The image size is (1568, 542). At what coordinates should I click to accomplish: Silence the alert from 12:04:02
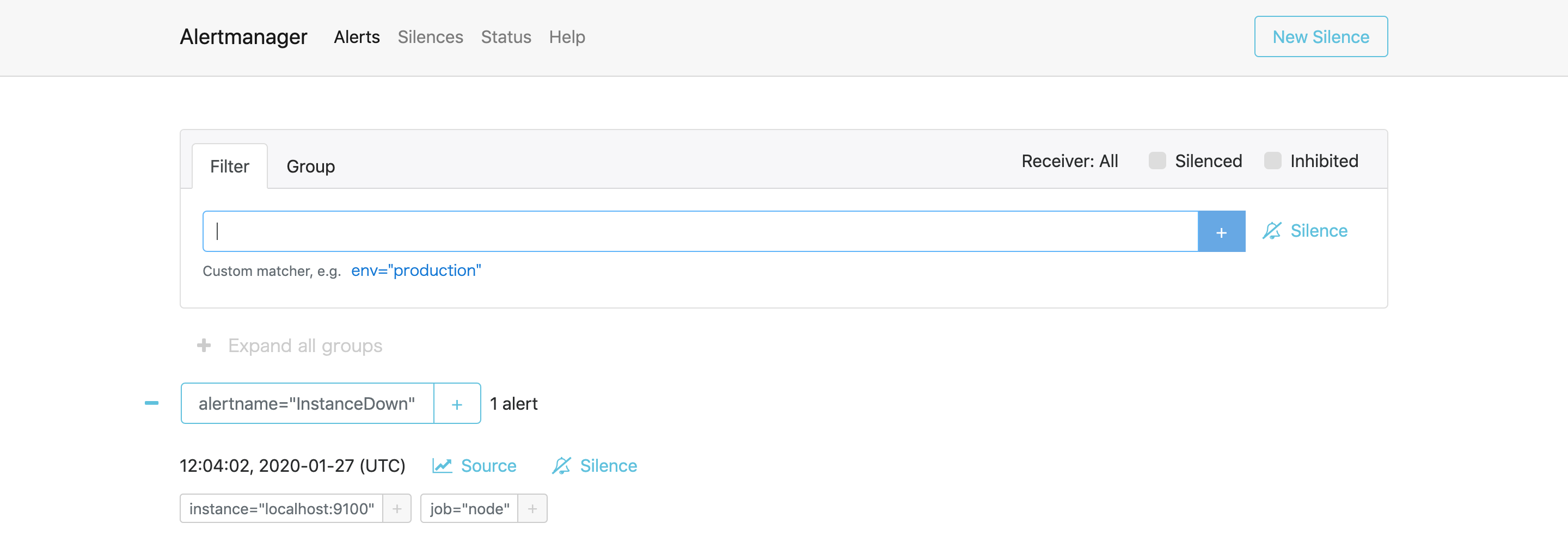594,466
